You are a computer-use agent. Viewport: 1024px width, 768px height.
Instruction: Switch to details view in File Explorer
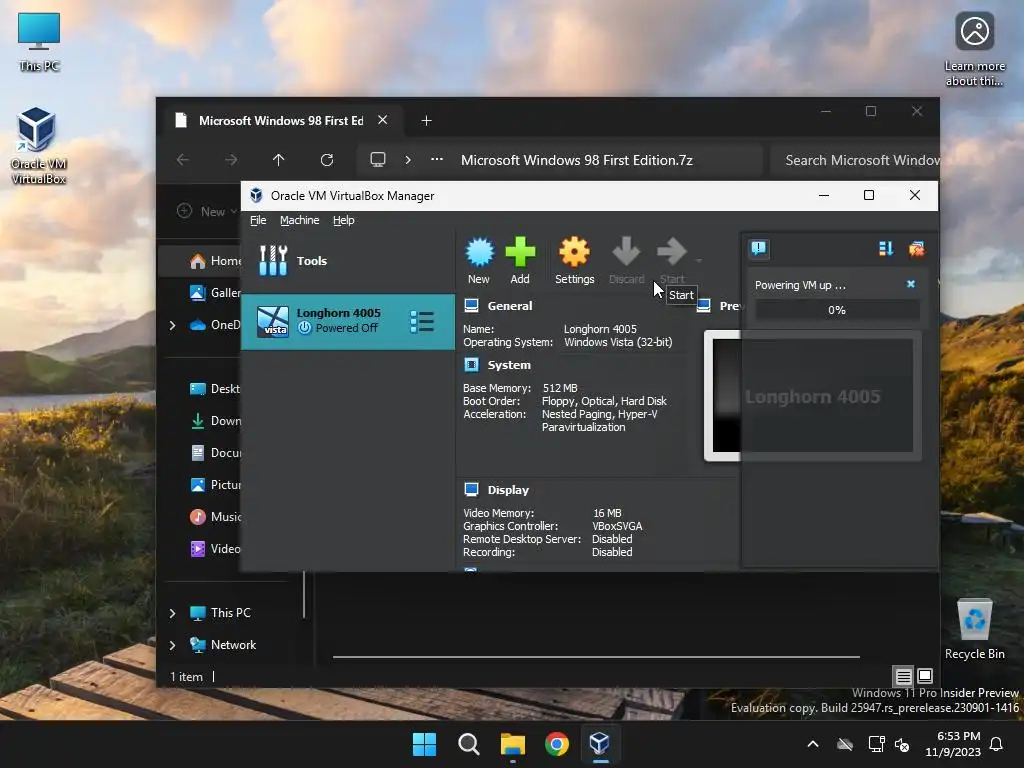[903, 676]
